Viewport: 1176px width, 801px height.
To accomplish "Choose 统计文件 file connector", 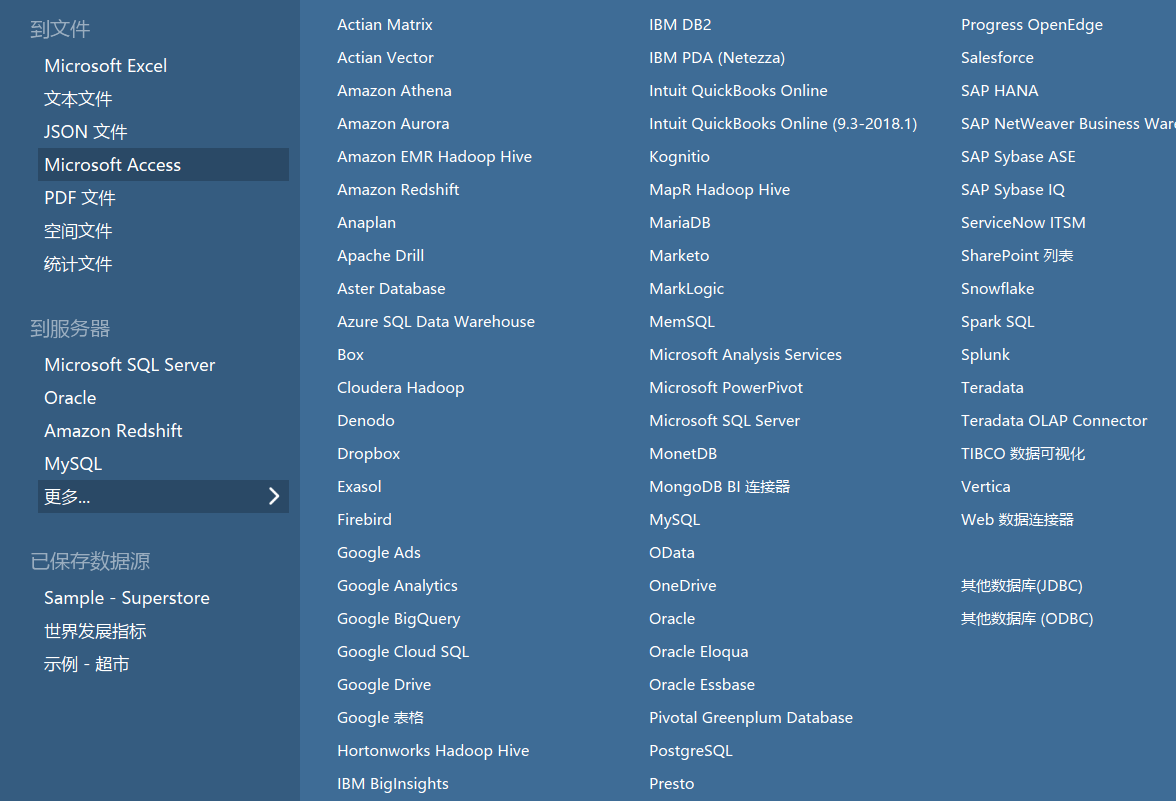I will 78,264.
